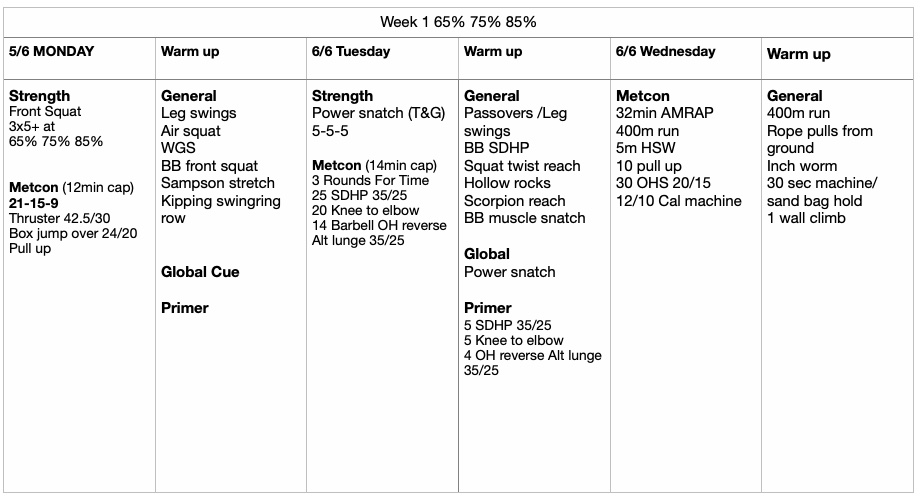Click the Front Squat text under Monday
Image resolution: width=920 pixels, height=498 pixels.
[x=45, y=113]
